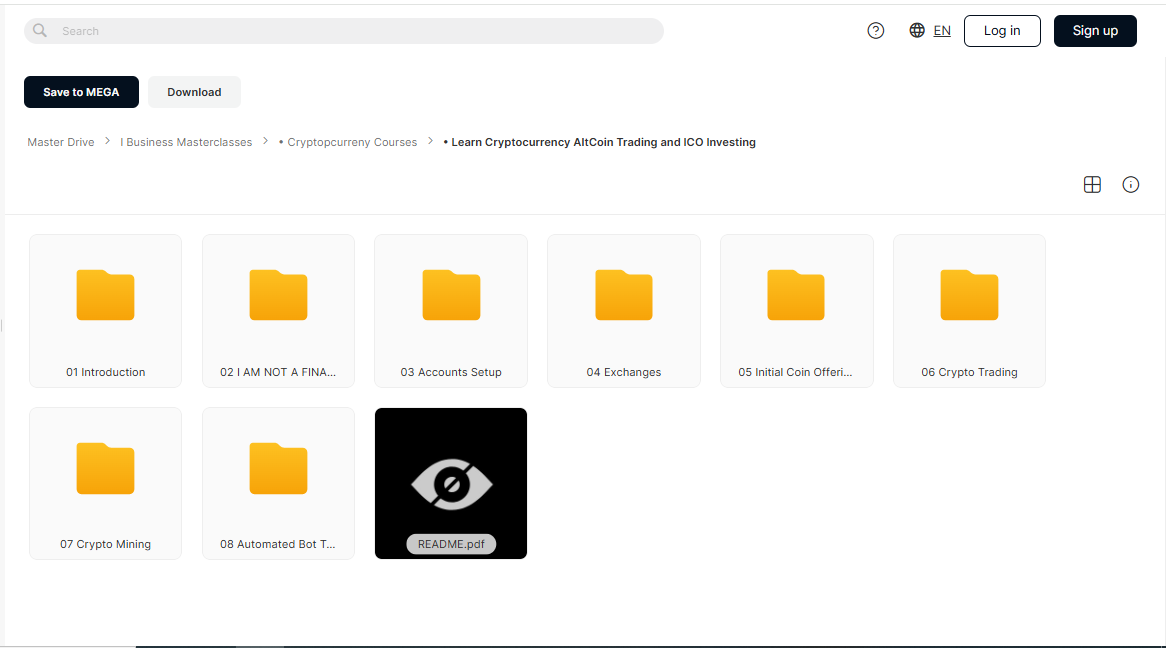Screen dimensions: 1166x648
Task: Click the "06 Crypto Trading" label text
Action: point(969,372)
